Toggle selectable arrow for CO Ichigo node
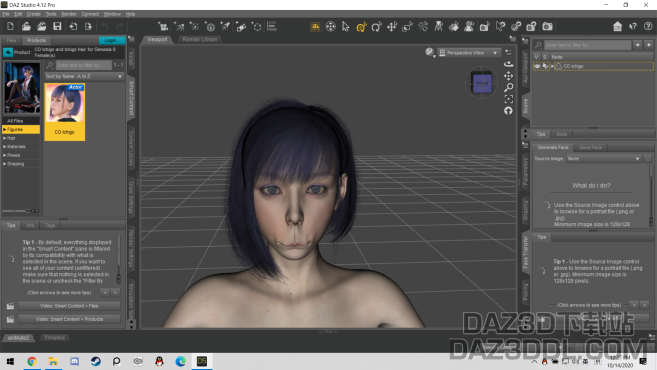This screenshot has height=370, width=657. (545, 66)
